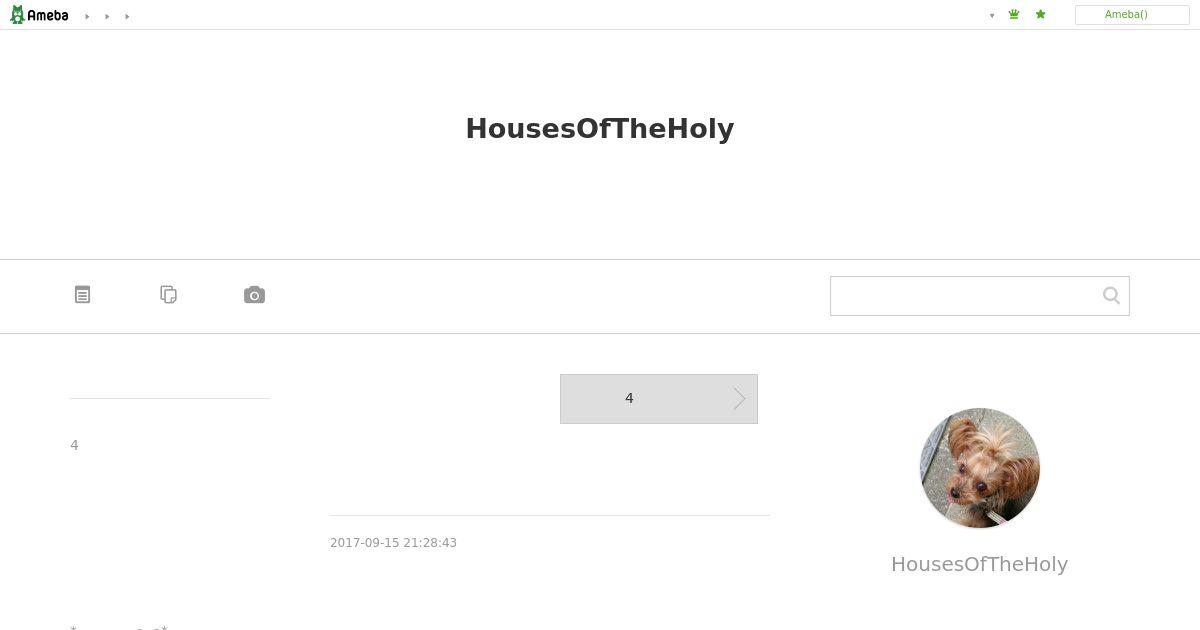Click the magnifier search icon
The height and width of the screenshot is (630, 1200).
1111,295
